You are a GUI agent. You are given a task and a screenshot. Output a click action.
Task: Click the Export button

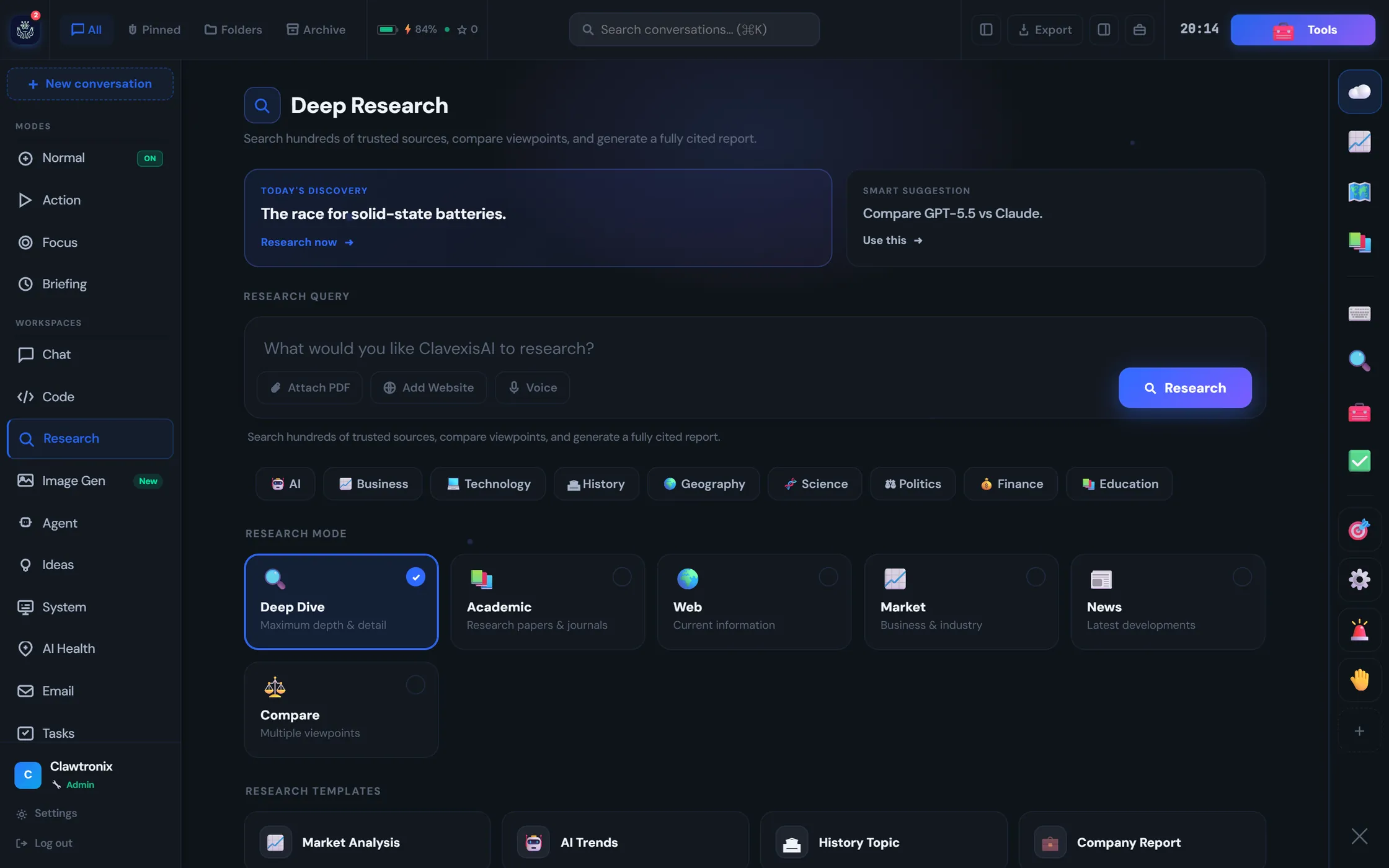coord(1045,29)
